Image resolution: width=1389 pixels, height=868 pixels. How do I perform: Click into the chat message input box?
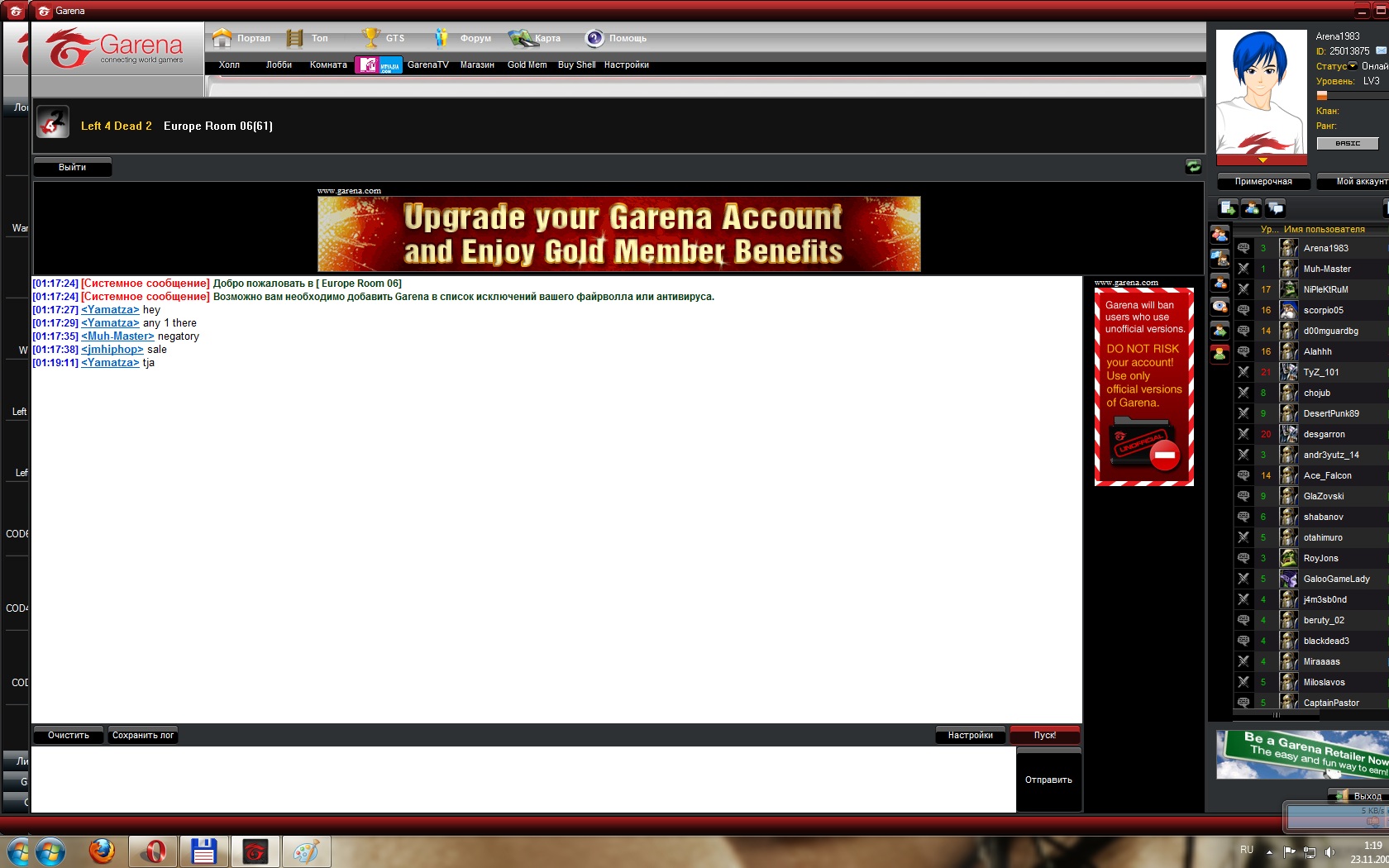pos(523,779)
